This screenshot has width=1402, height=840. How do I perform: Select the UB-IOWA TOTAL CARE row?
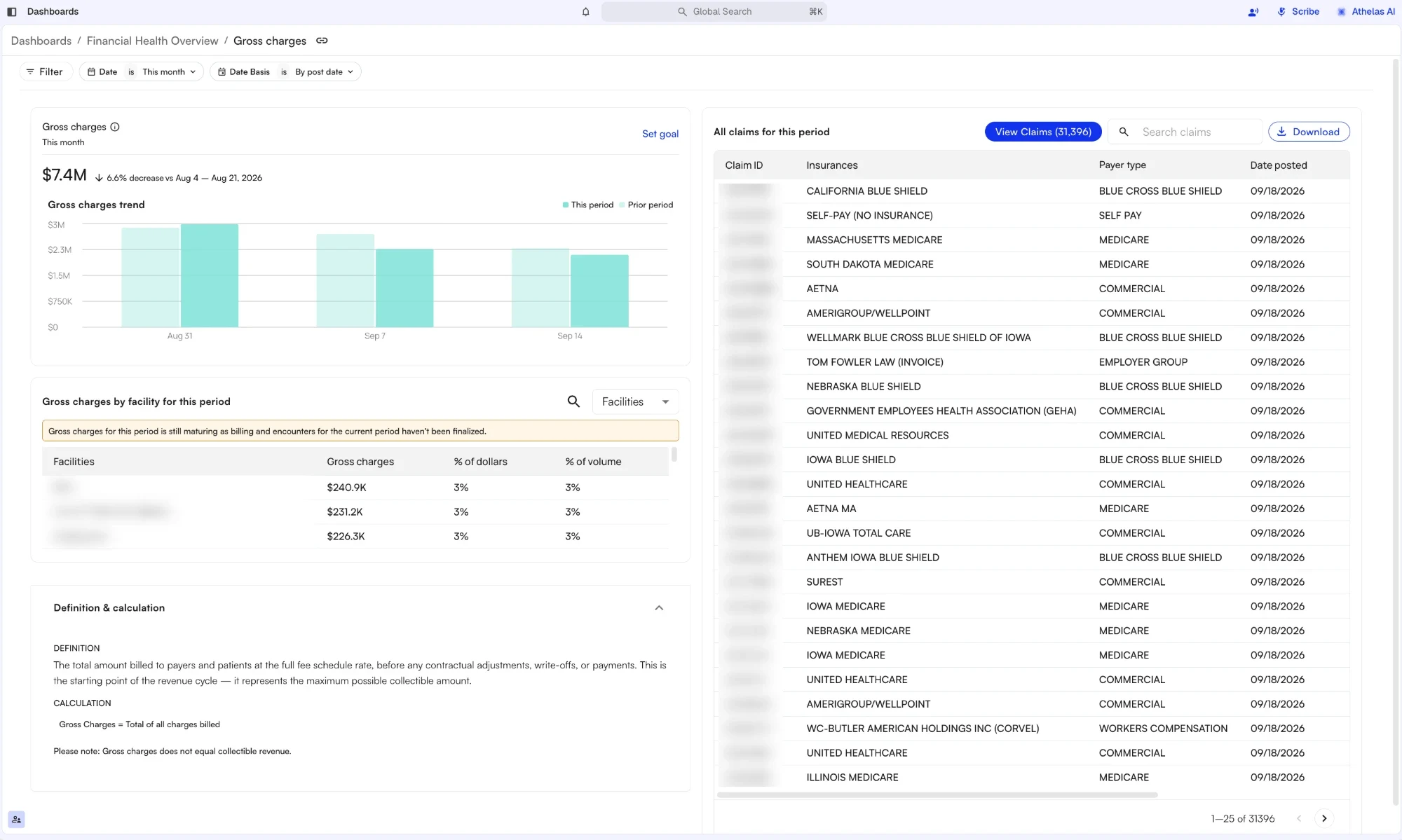click(x=1032, y=533)
